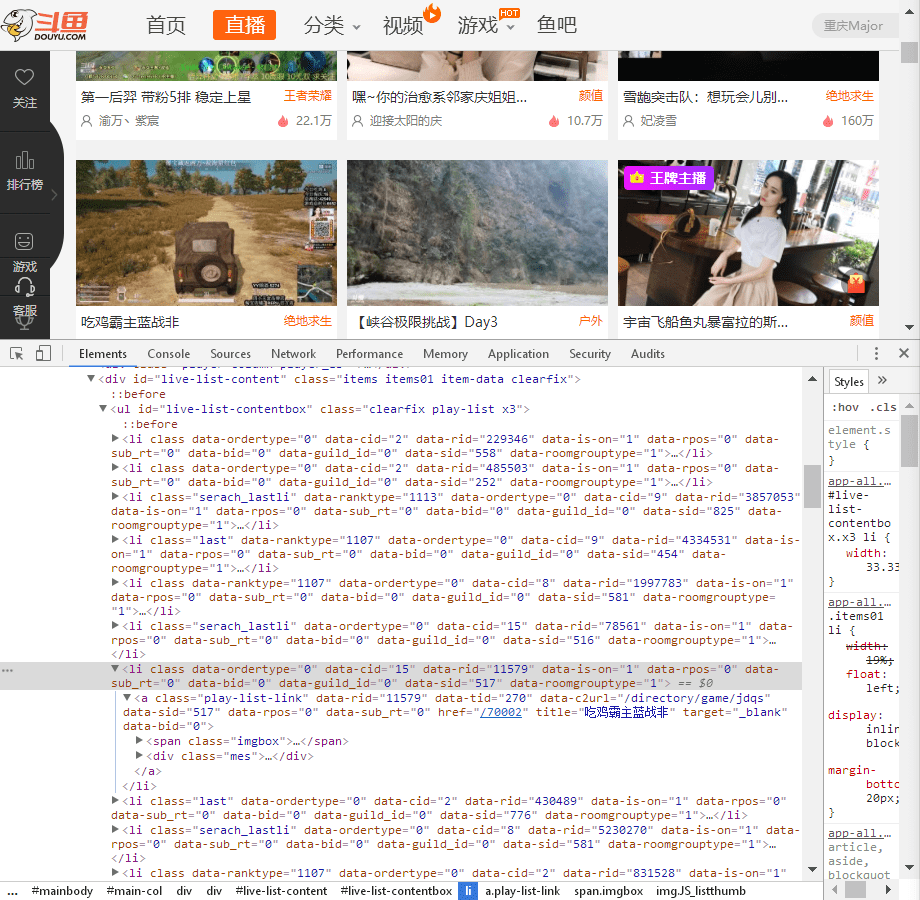The width and height of the screenshot is (920, 900).
Task: Toggle the :hov element state button
Action: [845, 407]
